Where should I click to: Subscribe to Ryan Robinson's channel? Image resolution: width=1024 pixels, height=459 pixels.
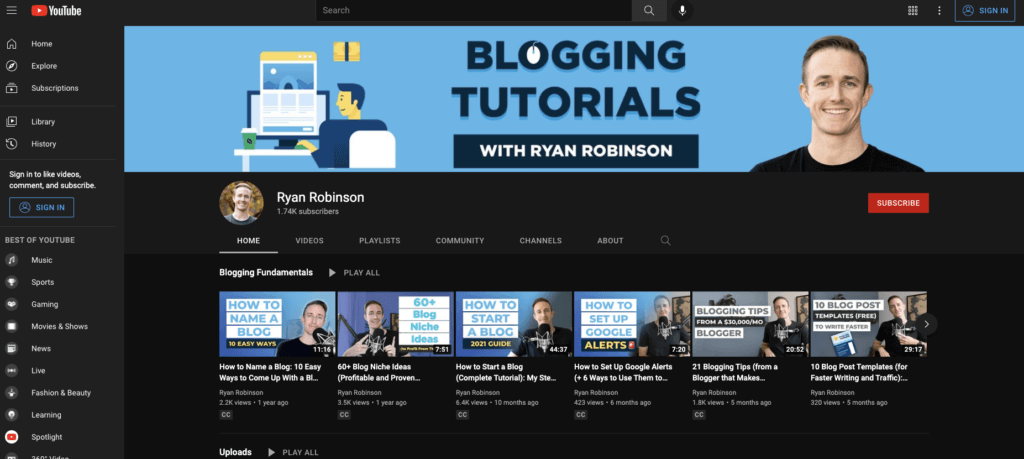point(897,203)
